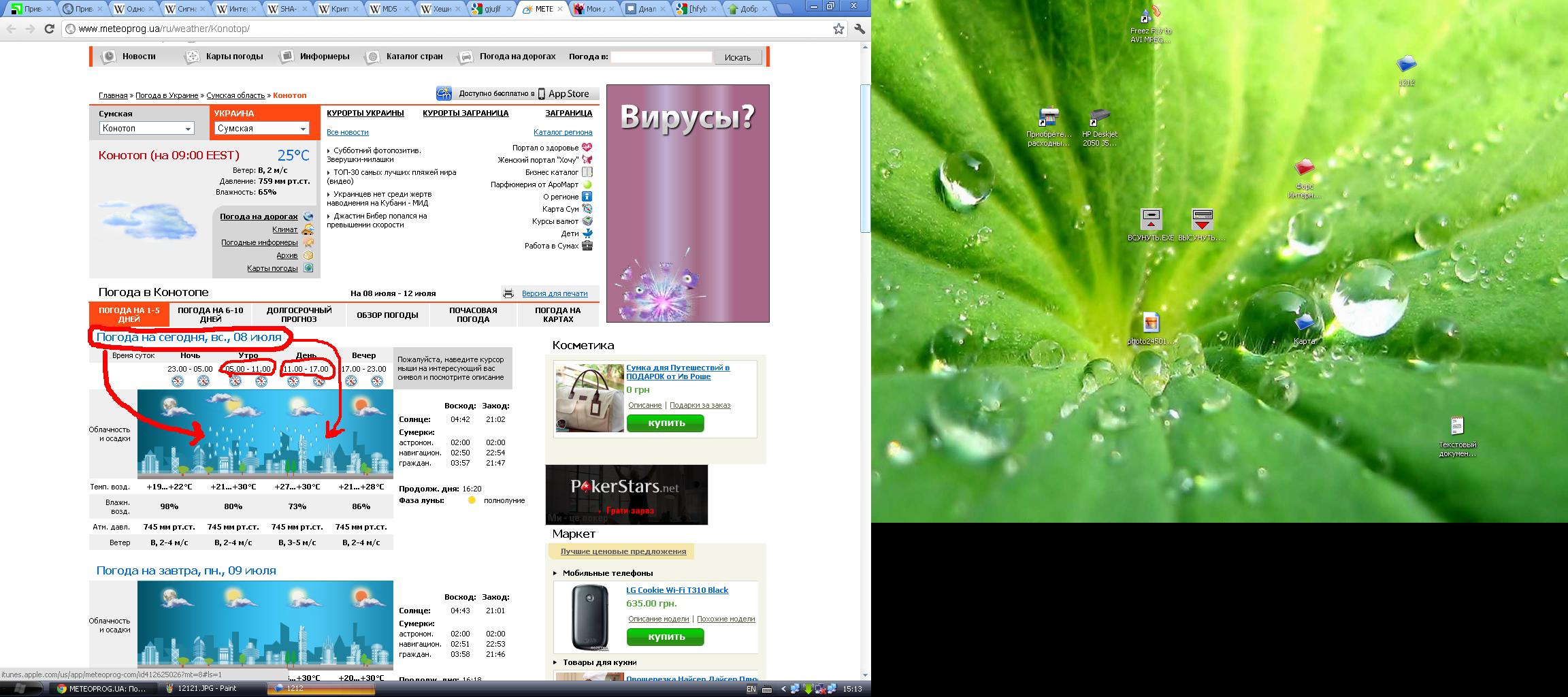
Task: Open the Погода на дорогах sidebar link
Action: 259,216
